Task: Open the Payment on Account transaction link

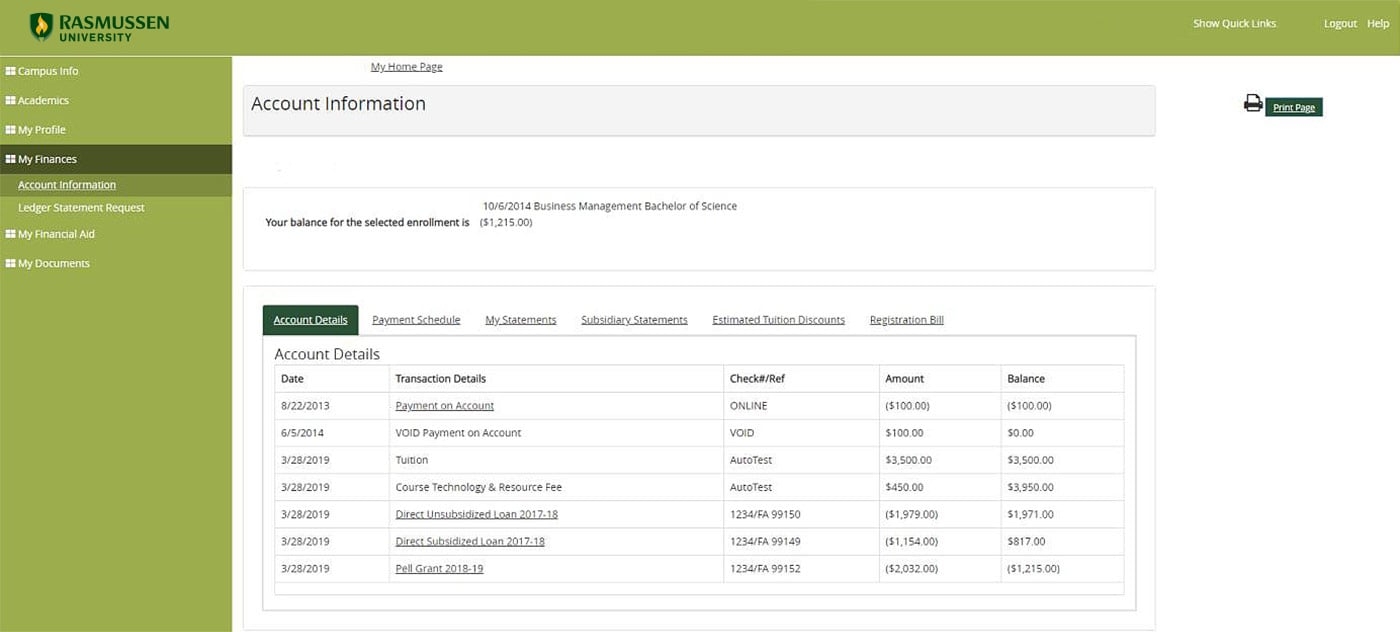Action: click(x=444, y=405)
